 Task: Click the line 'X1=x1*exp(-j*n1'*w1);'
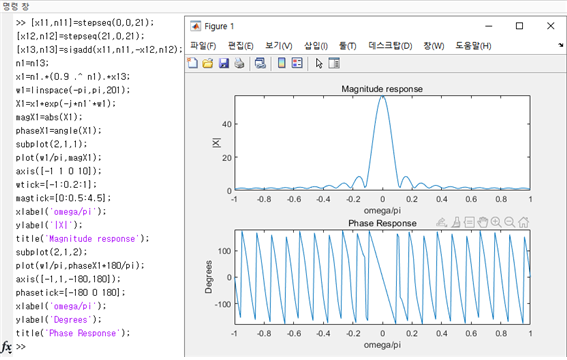[66, 104]
